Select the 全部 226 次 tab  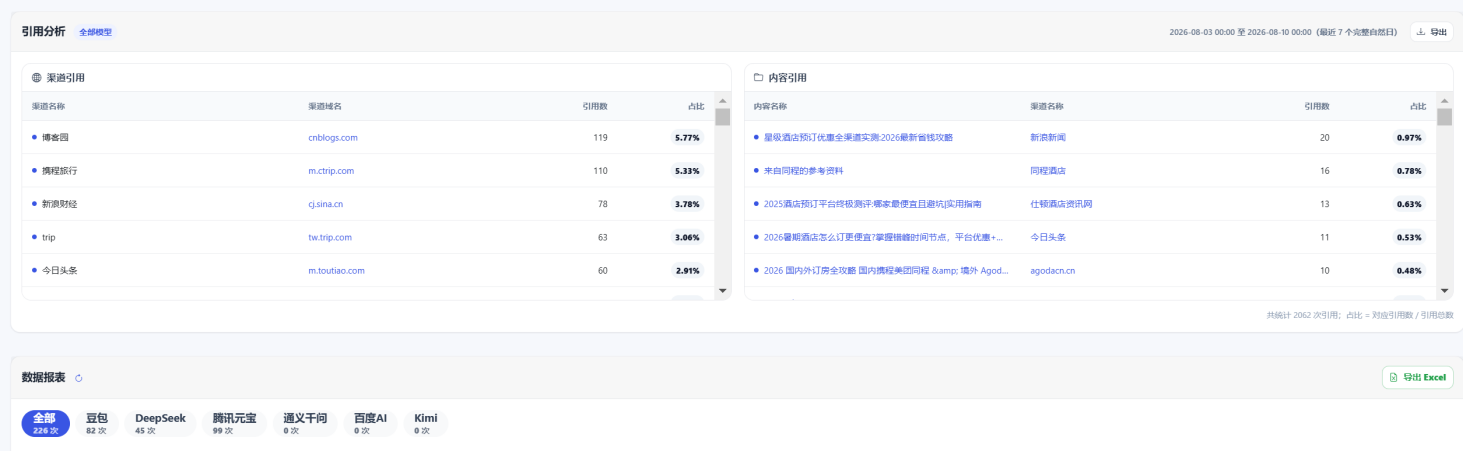[x=46, y=423]
